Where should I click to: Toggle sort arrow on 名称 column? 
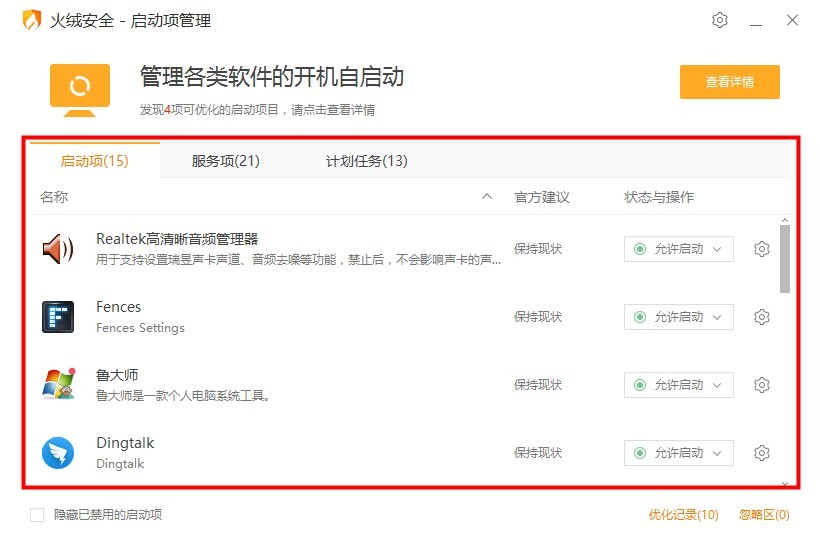click(487, 197)
